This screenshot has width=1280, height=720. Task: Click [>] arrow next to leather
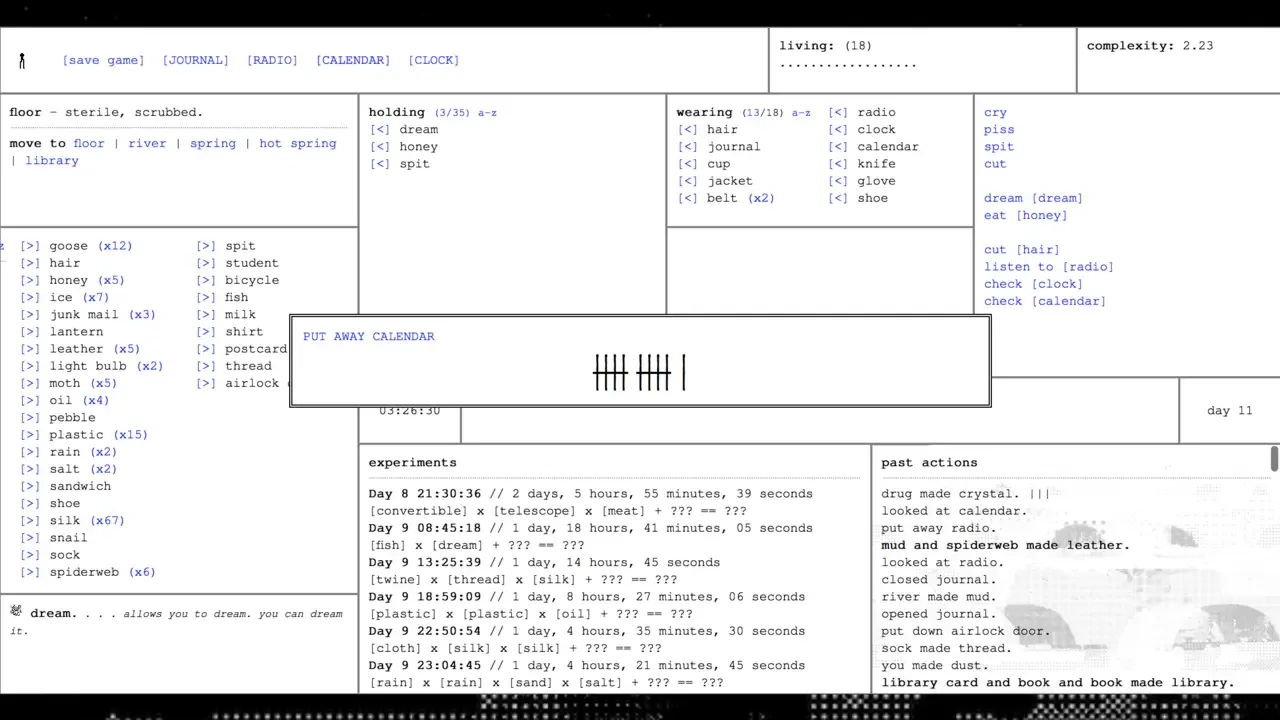pyautogui.click(x=30, y=349)
